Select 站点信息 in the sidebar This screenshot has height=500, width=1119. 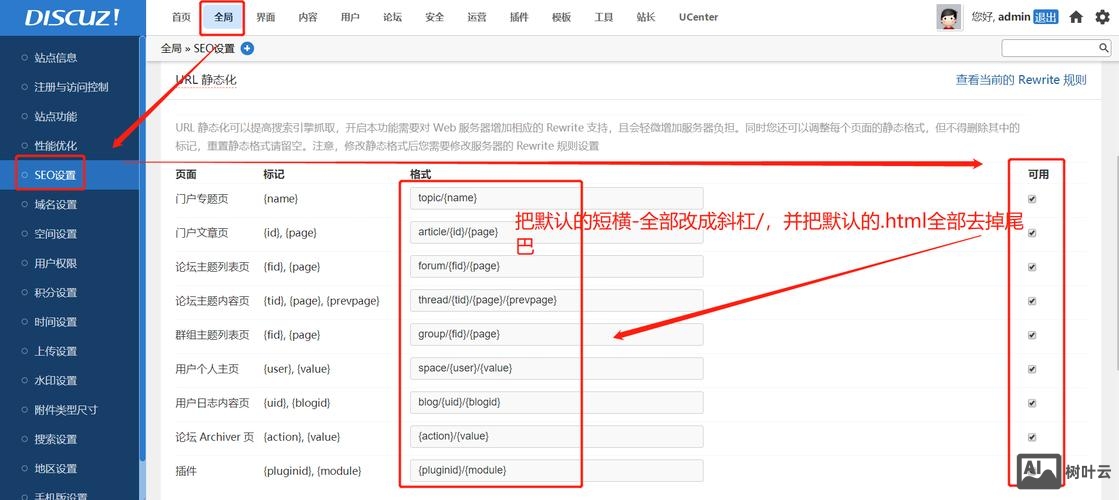pyautogui.click(x=55, y=58)
